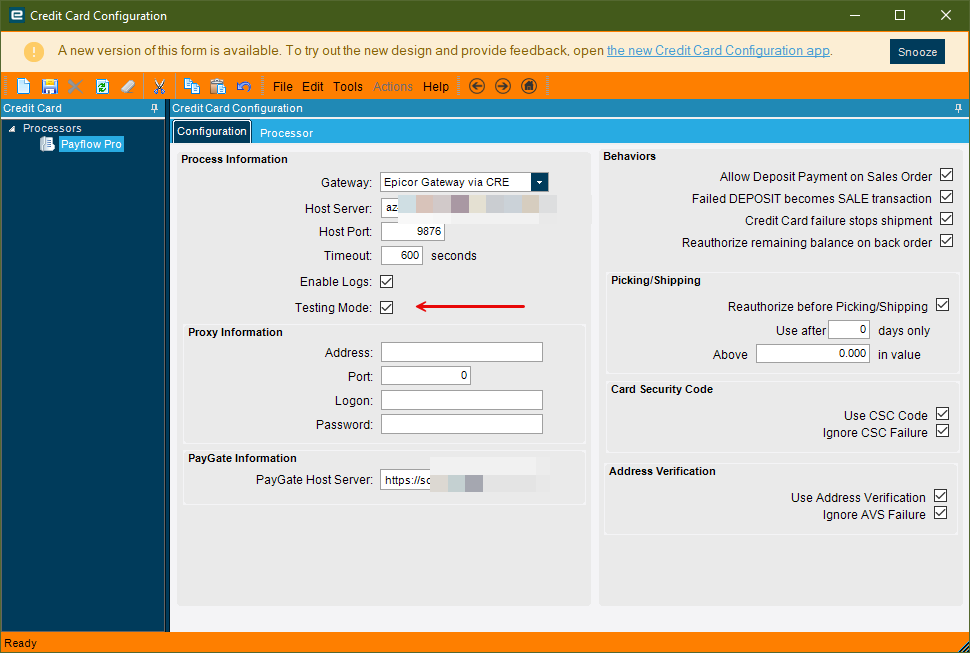Screen dimensions: 970x653
Task: Pin the Credit Card Configuration panel
Action: click(x=958, y=108)
